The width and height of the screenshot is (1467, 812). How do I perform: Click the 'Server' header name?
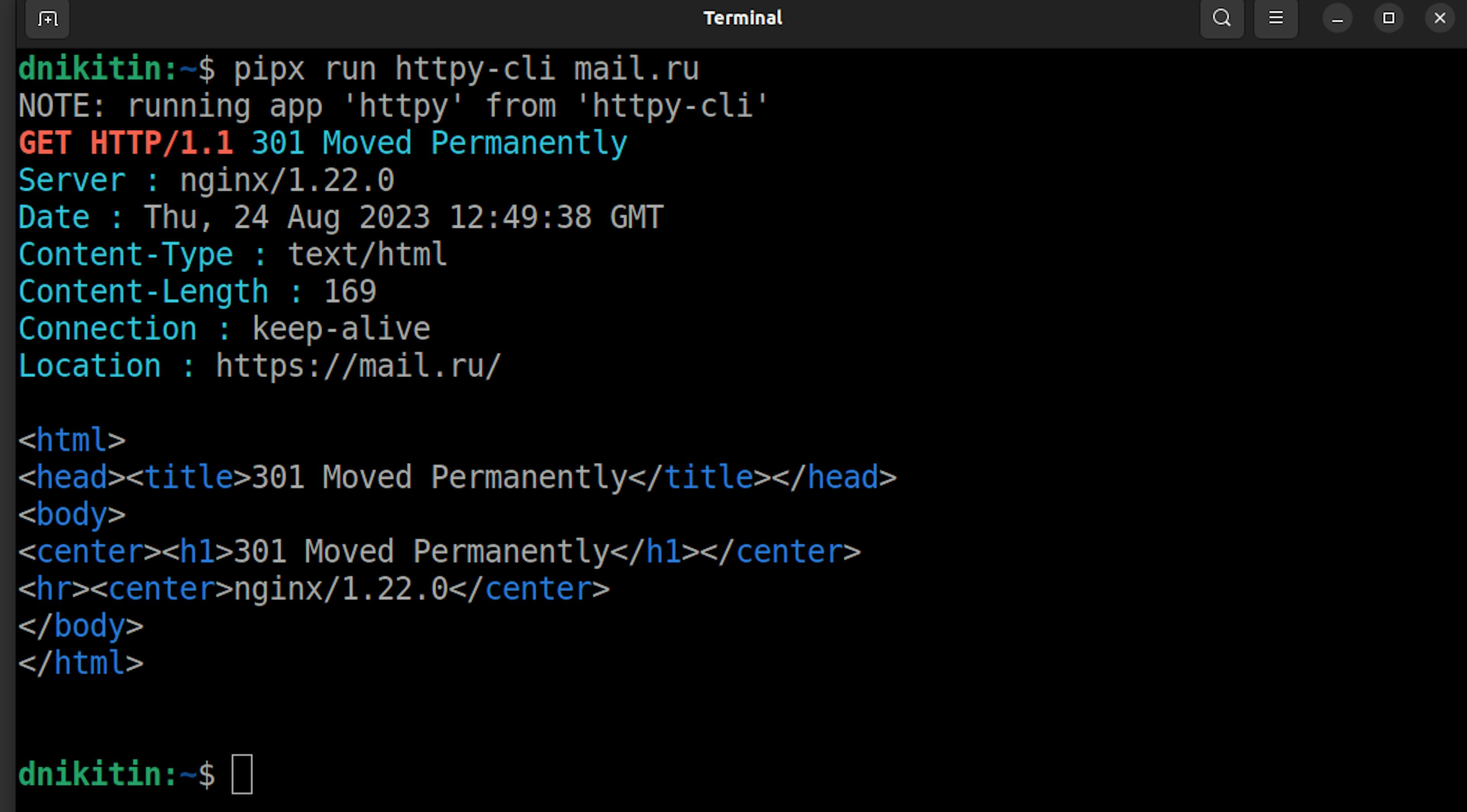click(x=72, y=181)
